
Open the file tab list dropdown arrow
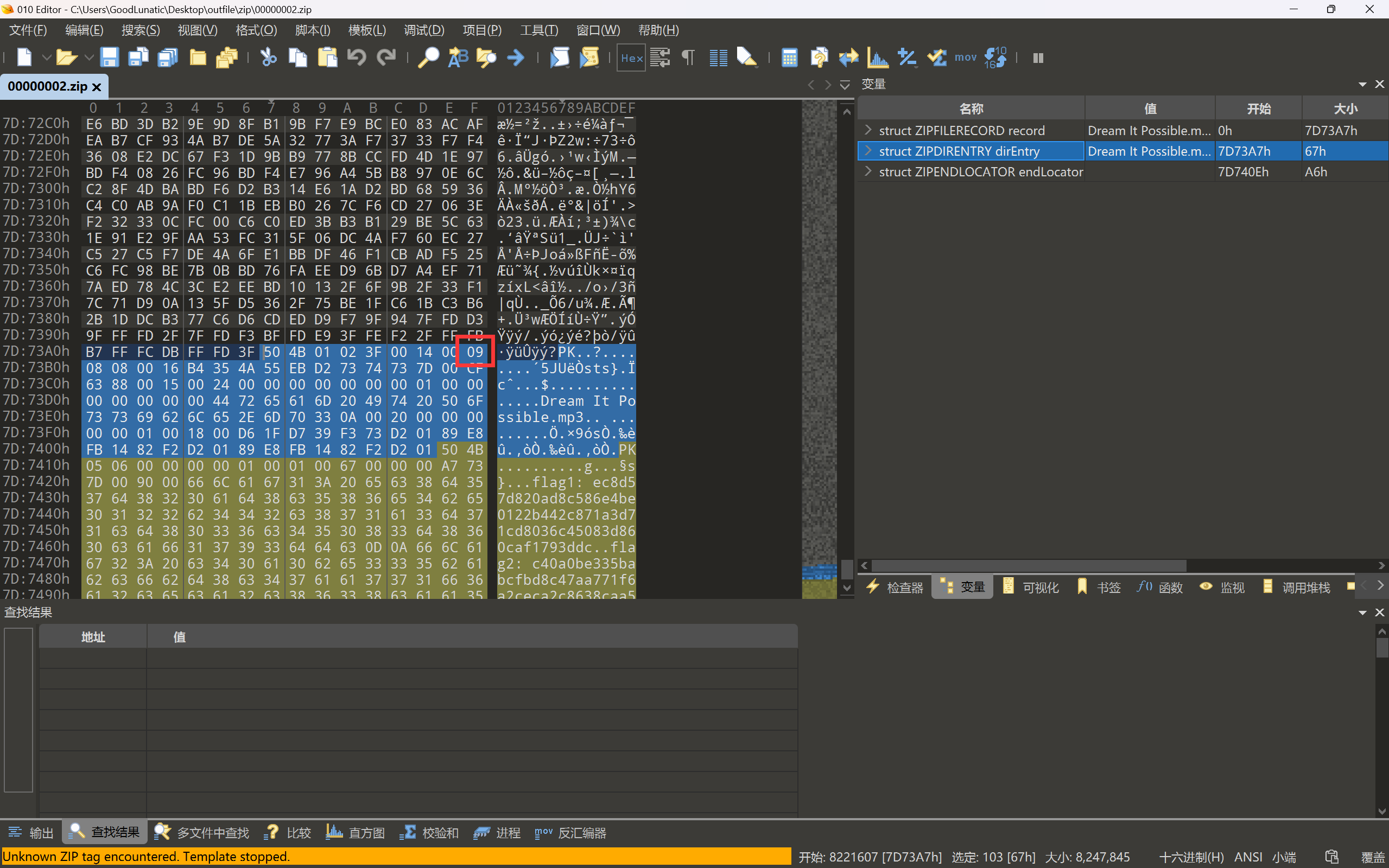[845, 85]
